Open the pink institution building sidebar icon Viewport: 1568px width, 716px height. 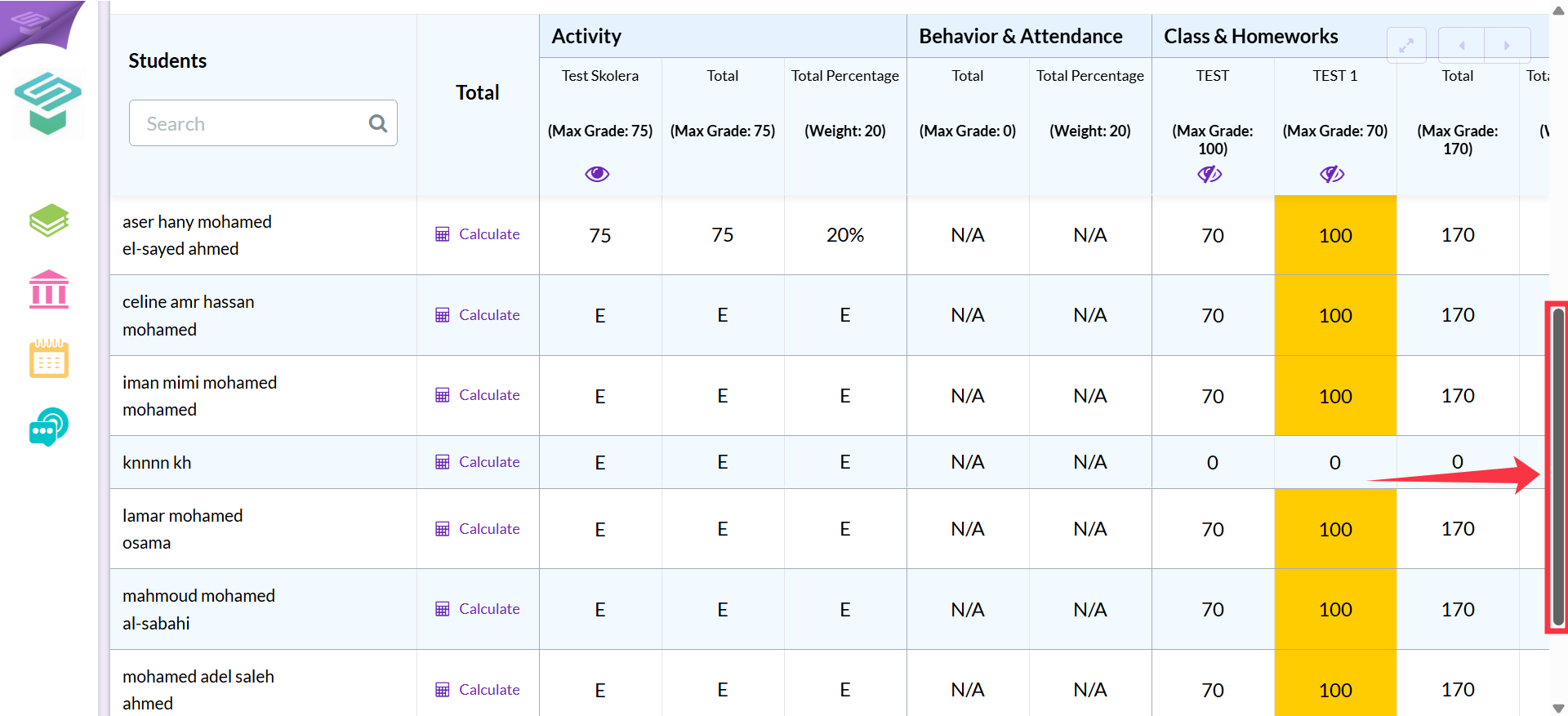(49, 289)
